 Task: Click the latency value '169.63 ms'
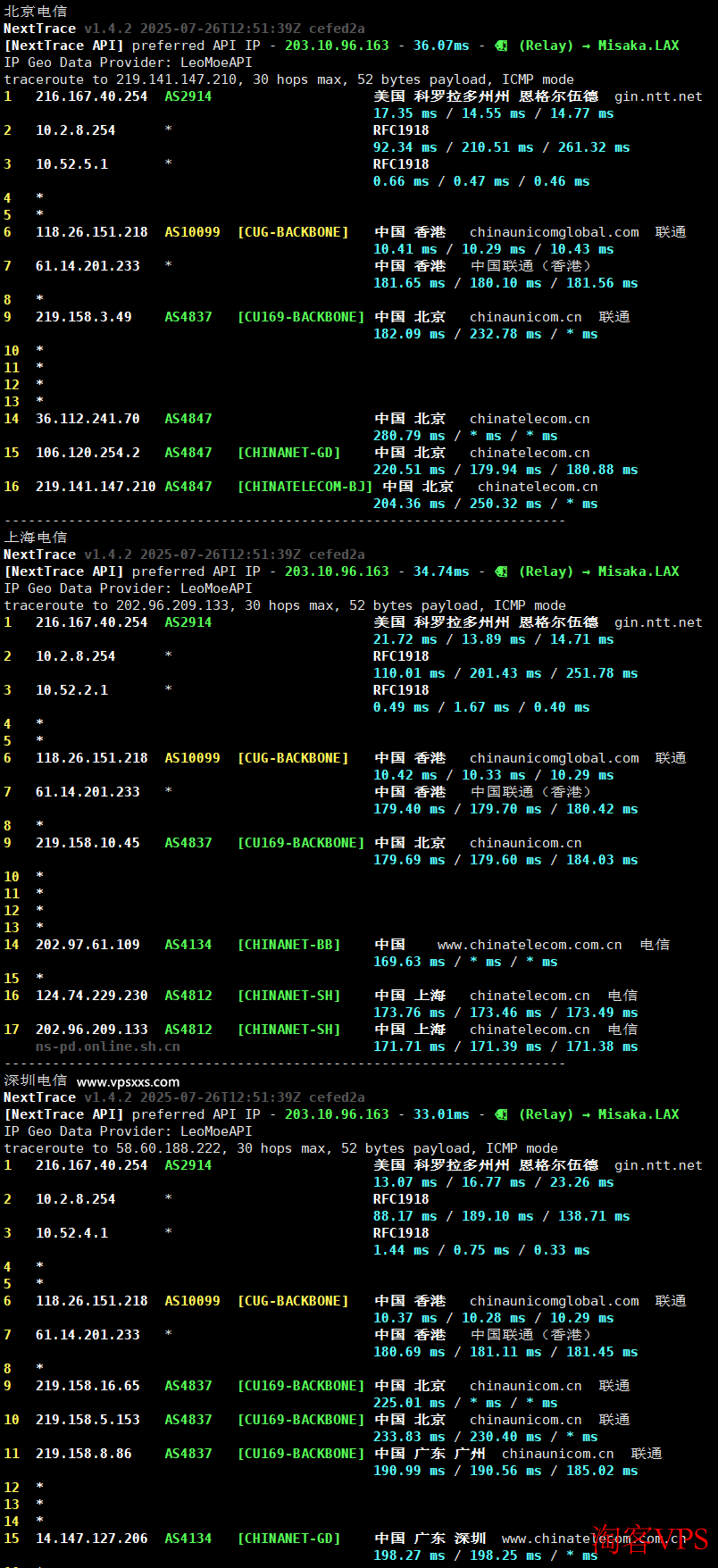coord(409,962)
